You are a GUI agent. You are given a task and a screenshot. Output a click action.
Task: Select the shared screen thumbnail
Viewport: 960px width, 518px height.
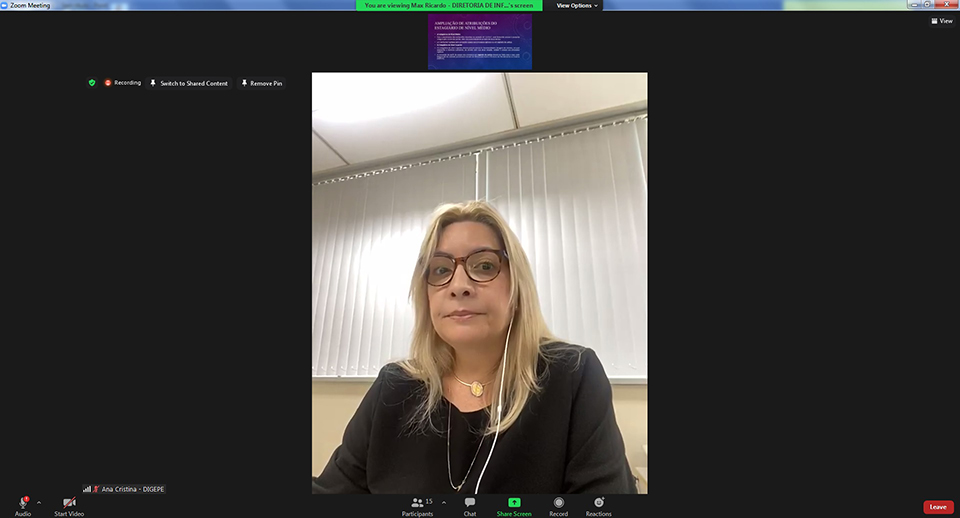[479, 42]
